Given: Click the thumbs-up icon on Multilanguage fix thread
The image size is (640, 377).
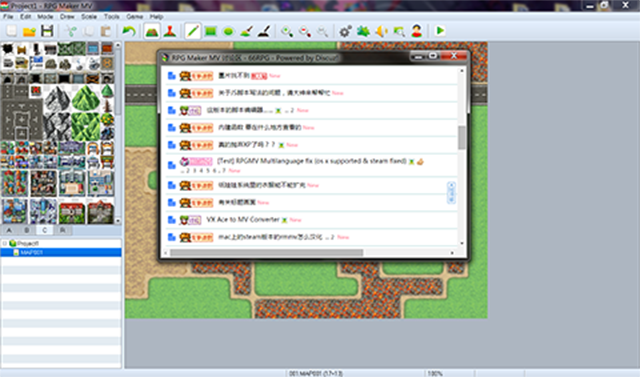Looking at the screenshot, I should (420, 162).
